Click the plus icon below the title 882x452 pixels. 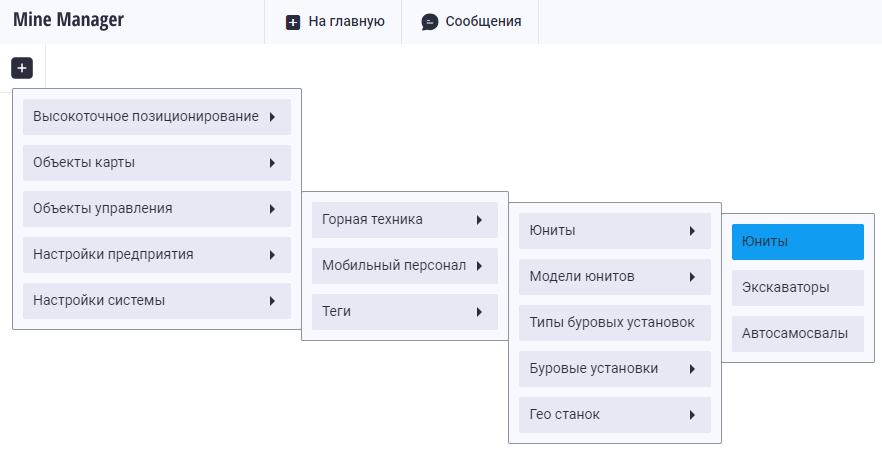click(x=22, y=68)
